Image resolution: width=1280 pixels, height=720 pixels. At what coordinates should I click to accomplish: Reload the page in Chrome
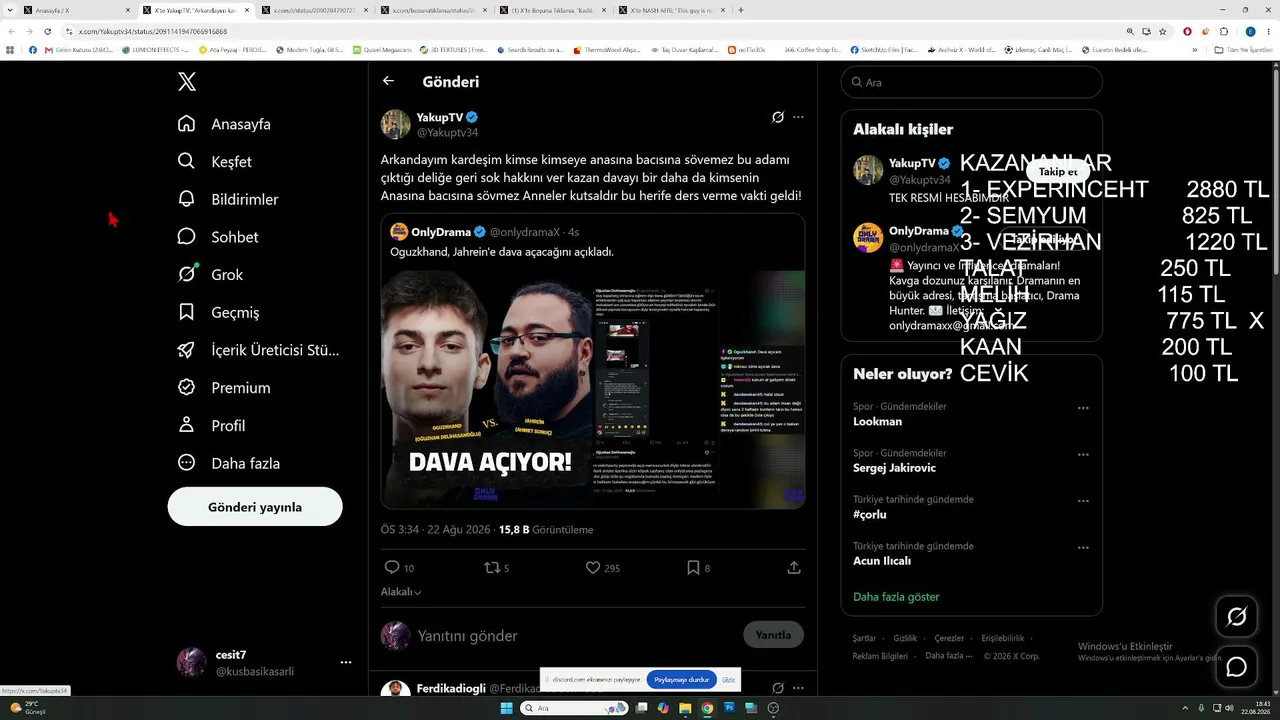click(x=47, y=31)
